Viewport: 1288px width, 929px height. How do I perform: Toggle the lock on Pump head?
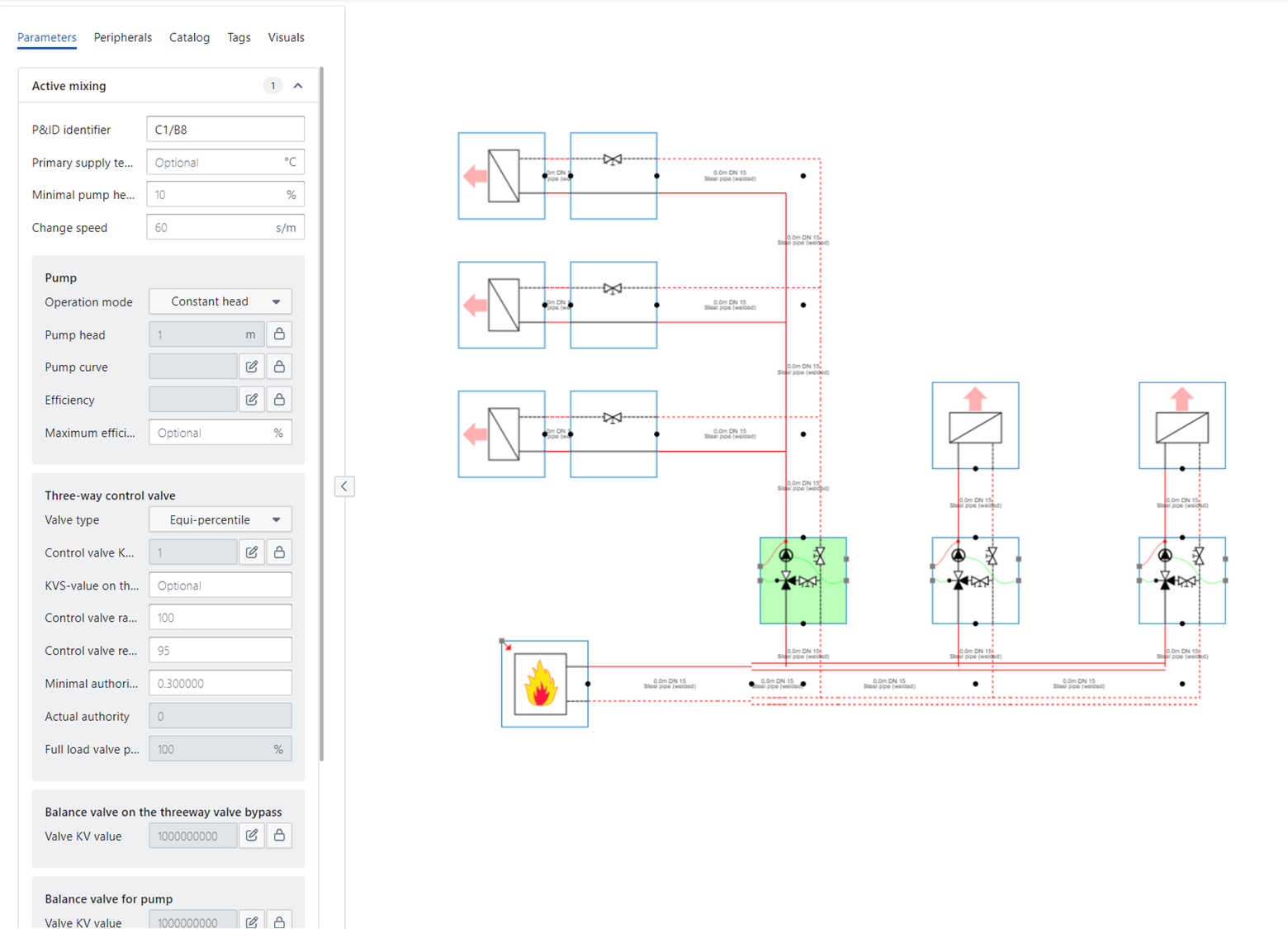pyautogui.click(x=279, y=334)
